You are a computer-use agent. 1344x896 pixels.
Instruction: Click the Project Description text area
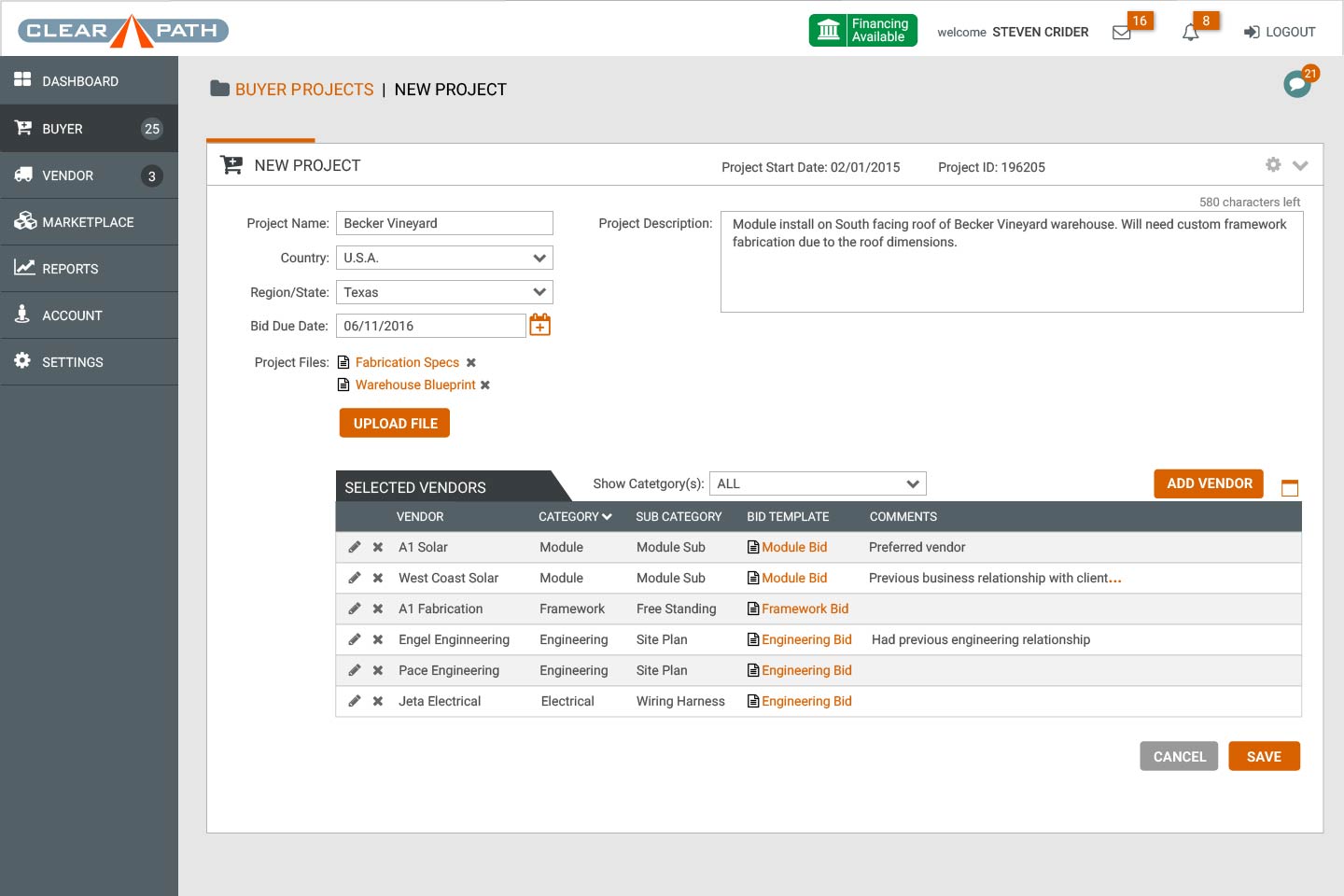[x=1012, y=262]
